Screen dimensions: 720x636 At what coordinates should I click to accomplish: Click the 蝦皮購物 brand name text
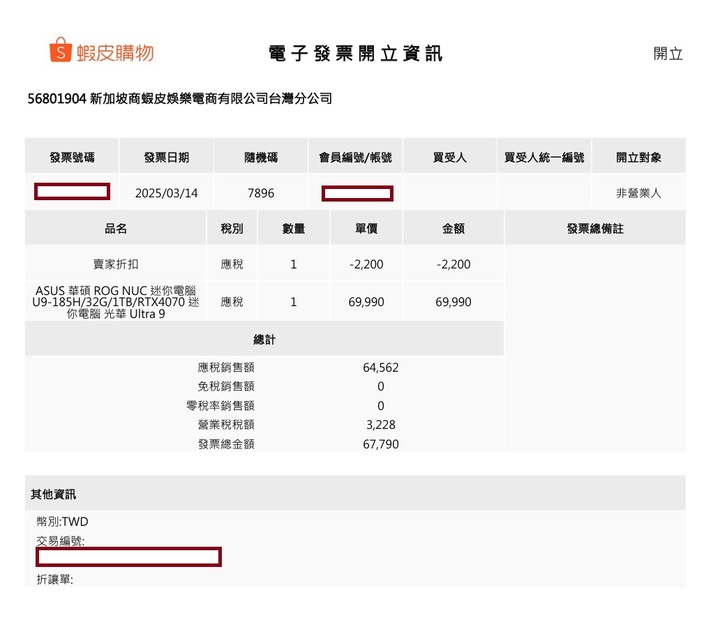pyautogui.click(x=115, y=53)
